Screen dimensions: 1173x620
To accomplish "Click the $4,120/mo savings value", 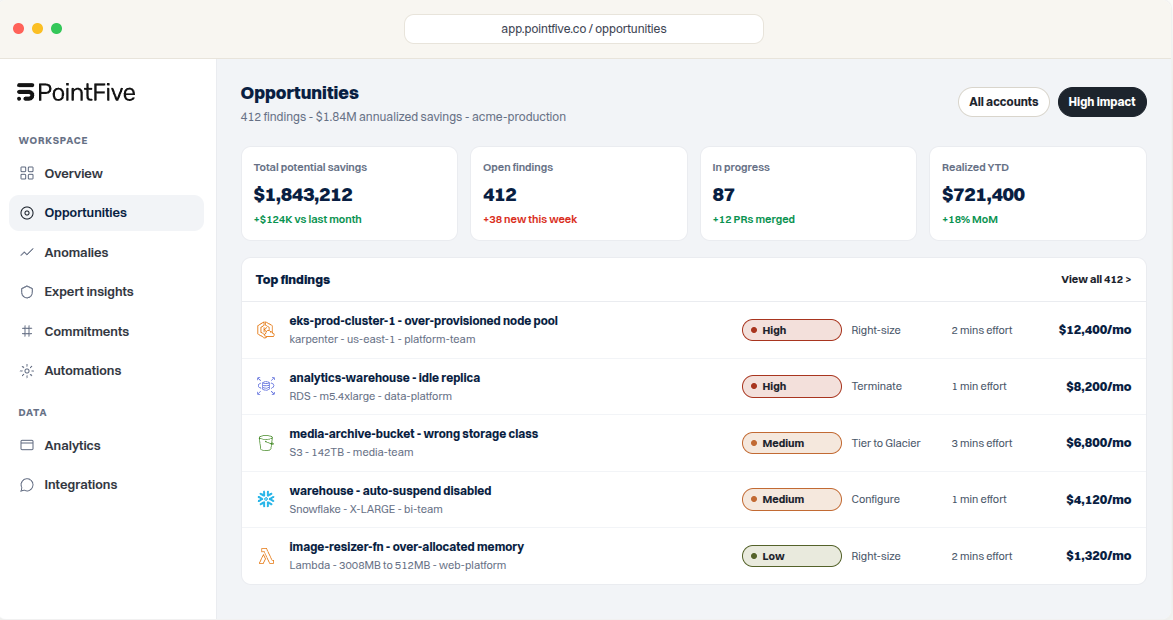I will point(1098,500).
